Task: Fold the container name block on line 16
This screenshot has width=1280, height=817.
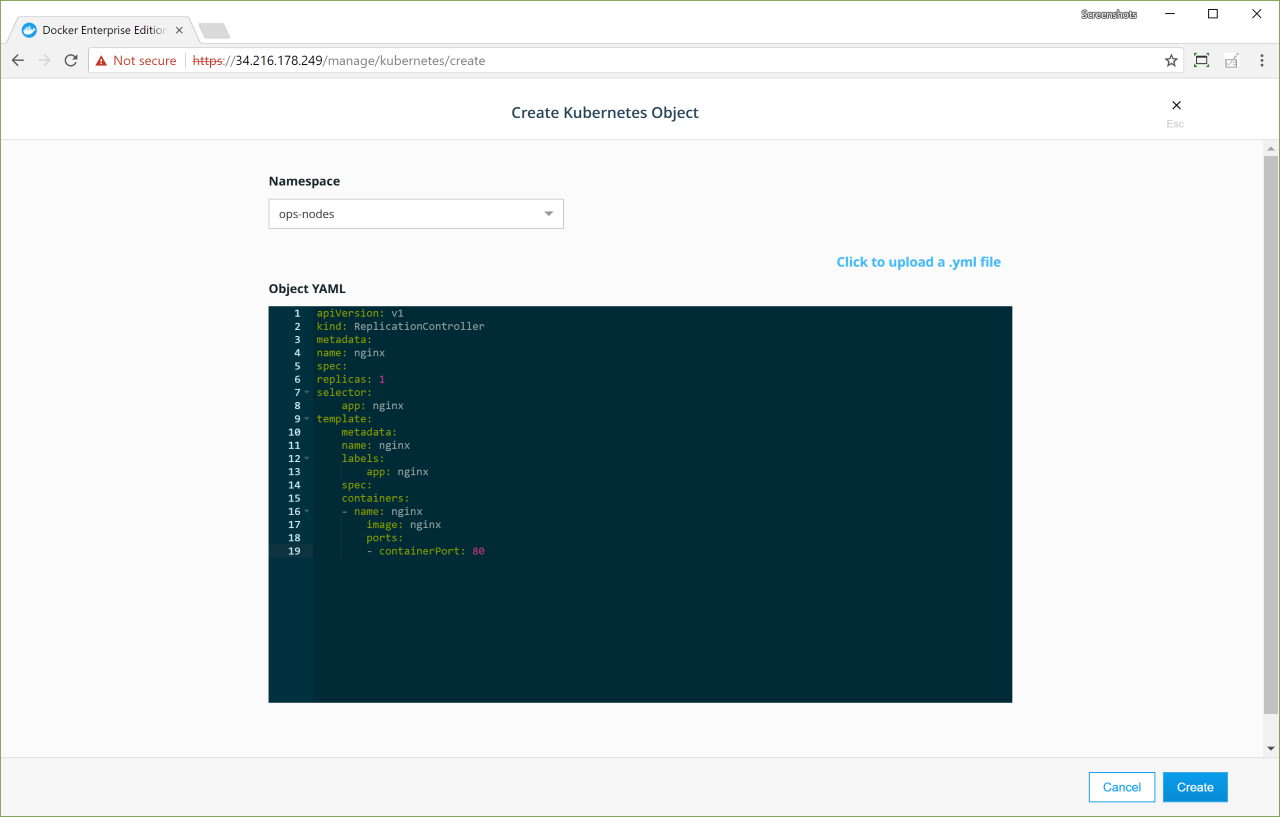Action: point(307,512)
